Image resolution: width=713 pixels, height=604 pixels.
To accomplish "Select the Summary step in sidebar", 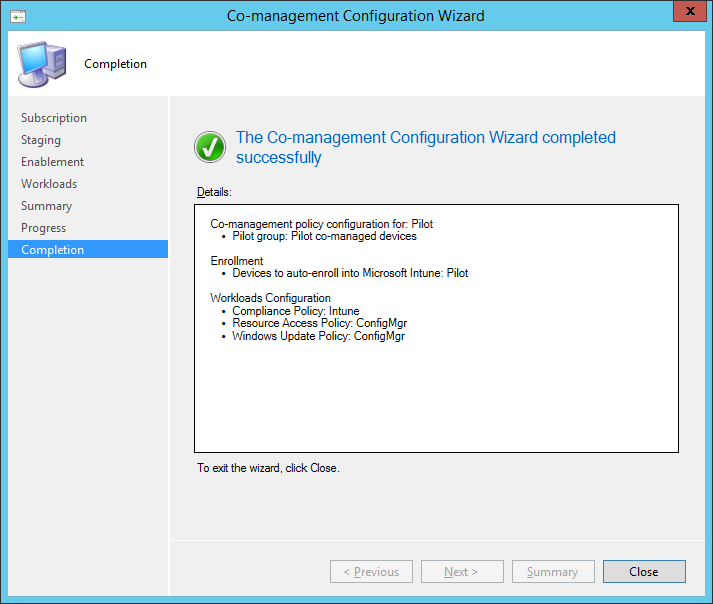I will coord(46,206).
